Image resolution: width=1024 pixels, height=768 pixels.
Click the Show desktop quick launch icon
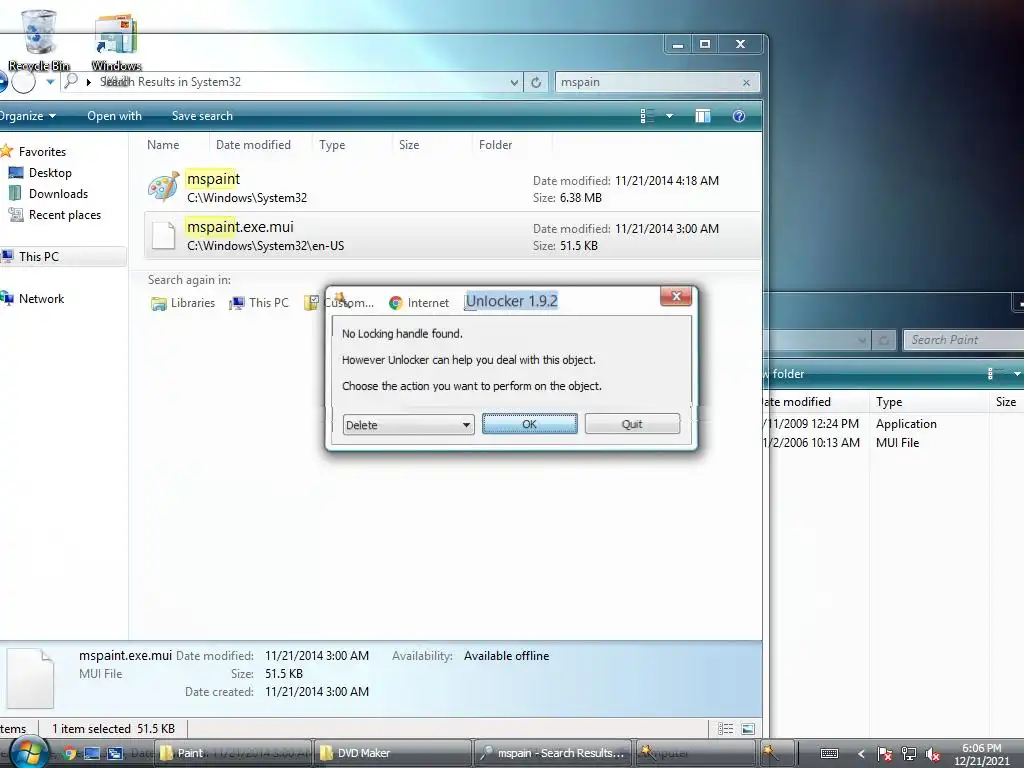click(92, 754)
